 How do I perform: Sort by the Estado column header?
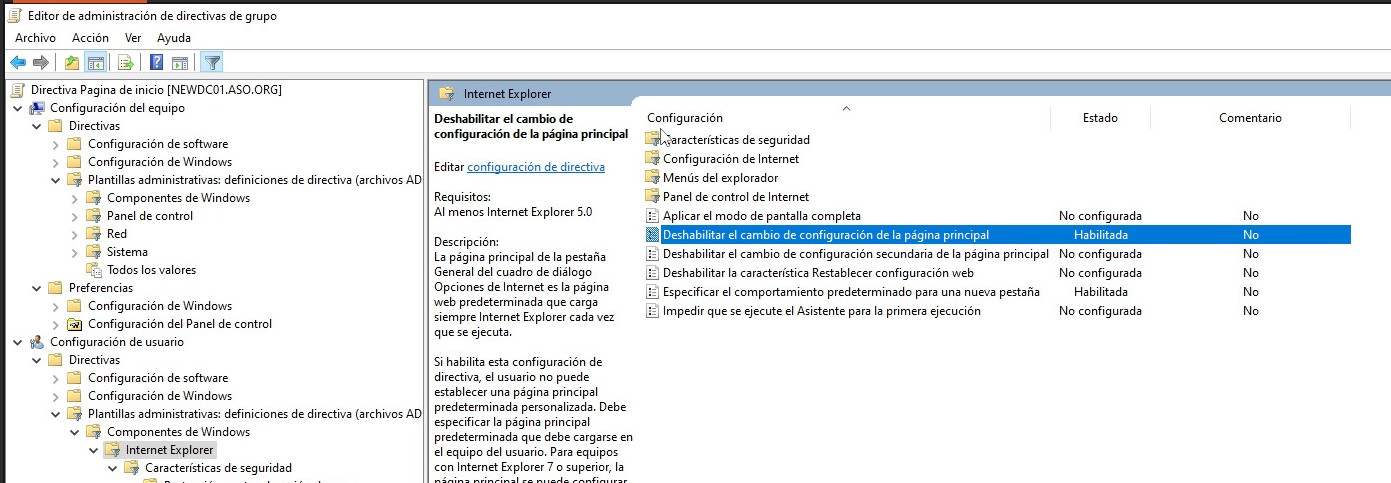[1099, 118]
